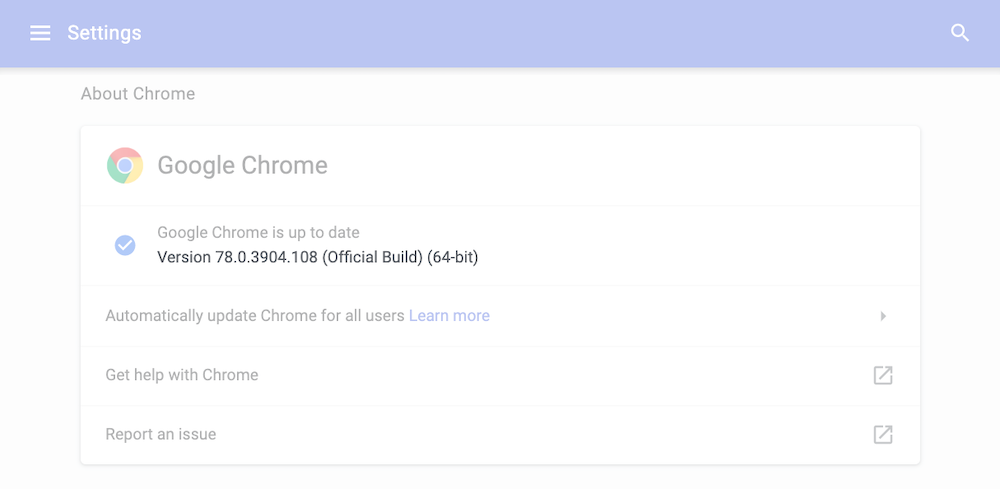1000x489 pixels.
Task: Click the Google Chrome logo icon
Action: [125, 165]
